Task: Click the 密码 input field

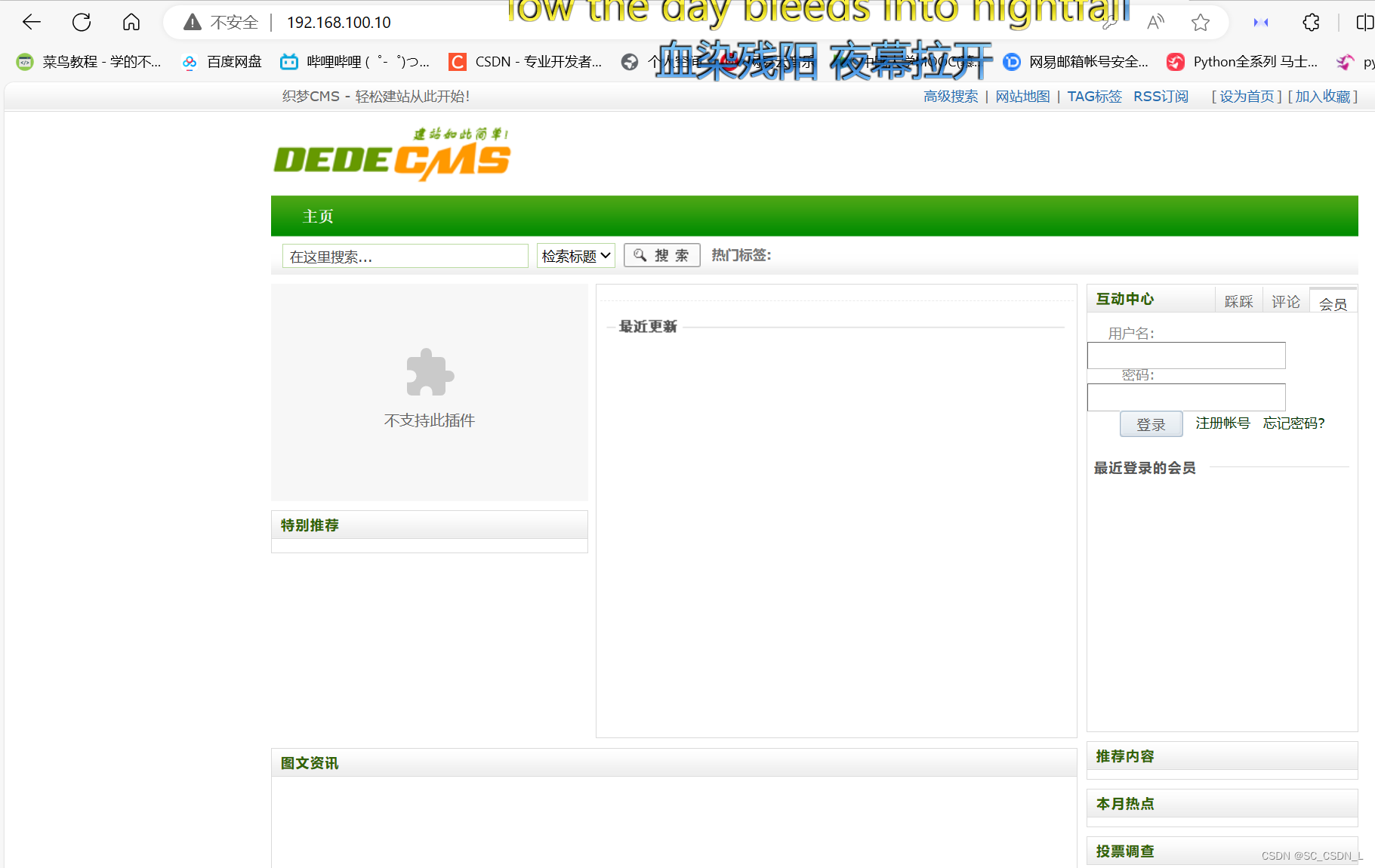Action: pyautogui.click(x=1186, y=397)
